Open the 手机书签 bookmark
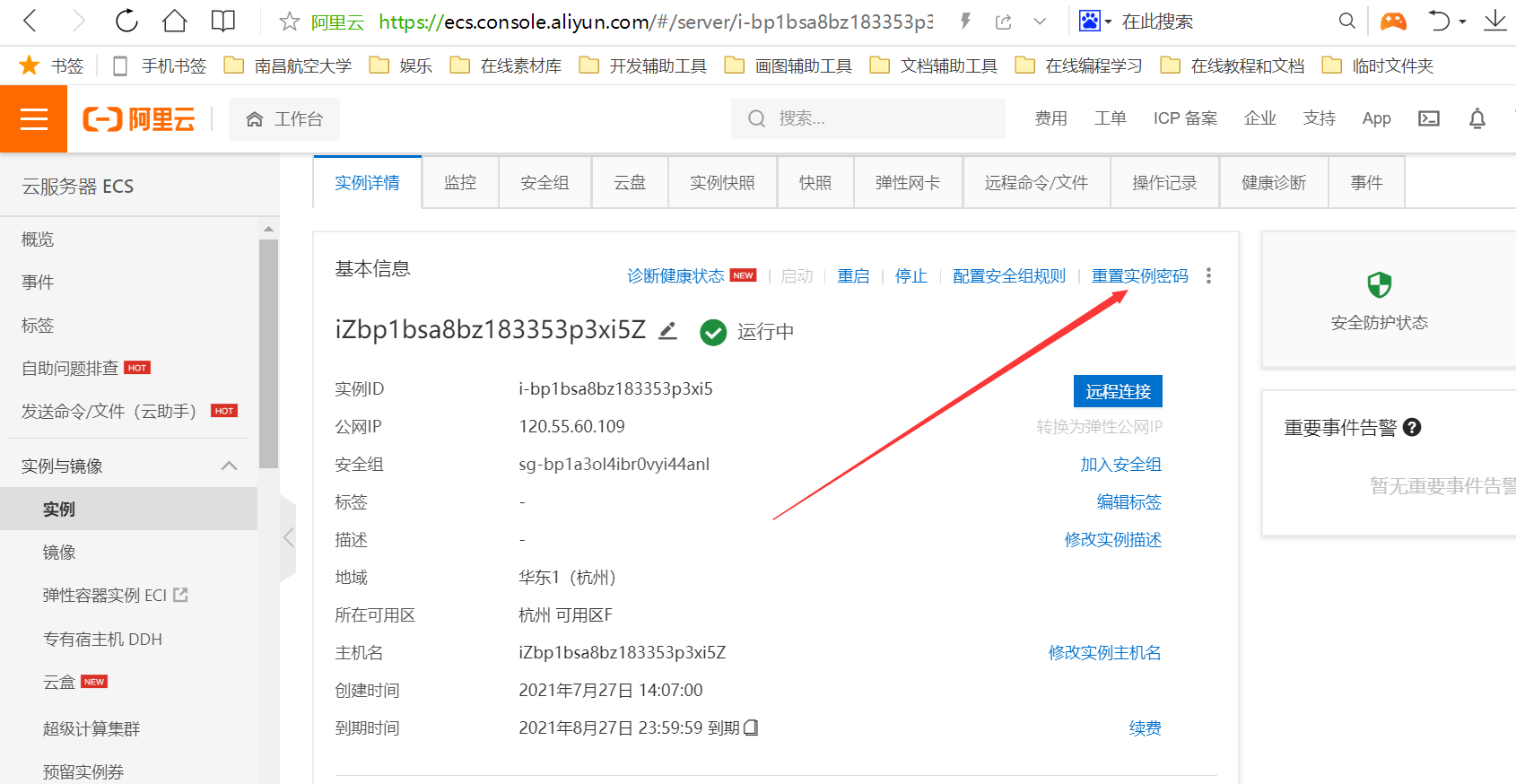1516x784 pixels. point(160,65)
